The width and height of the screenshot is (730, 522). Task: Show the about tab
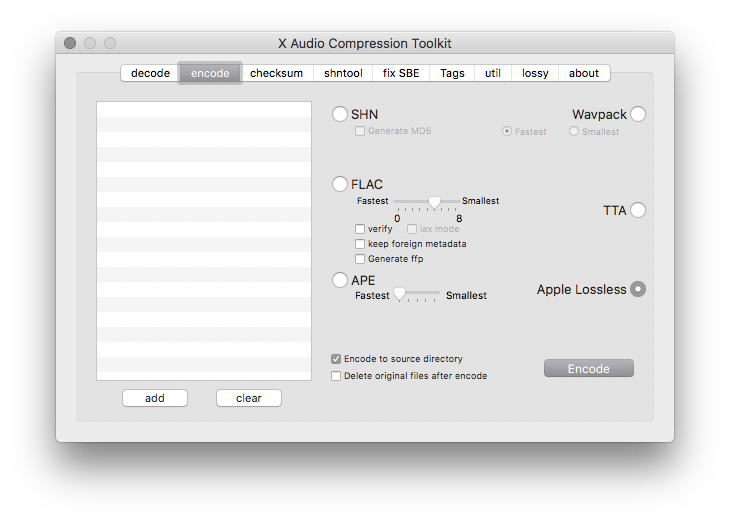584,73
